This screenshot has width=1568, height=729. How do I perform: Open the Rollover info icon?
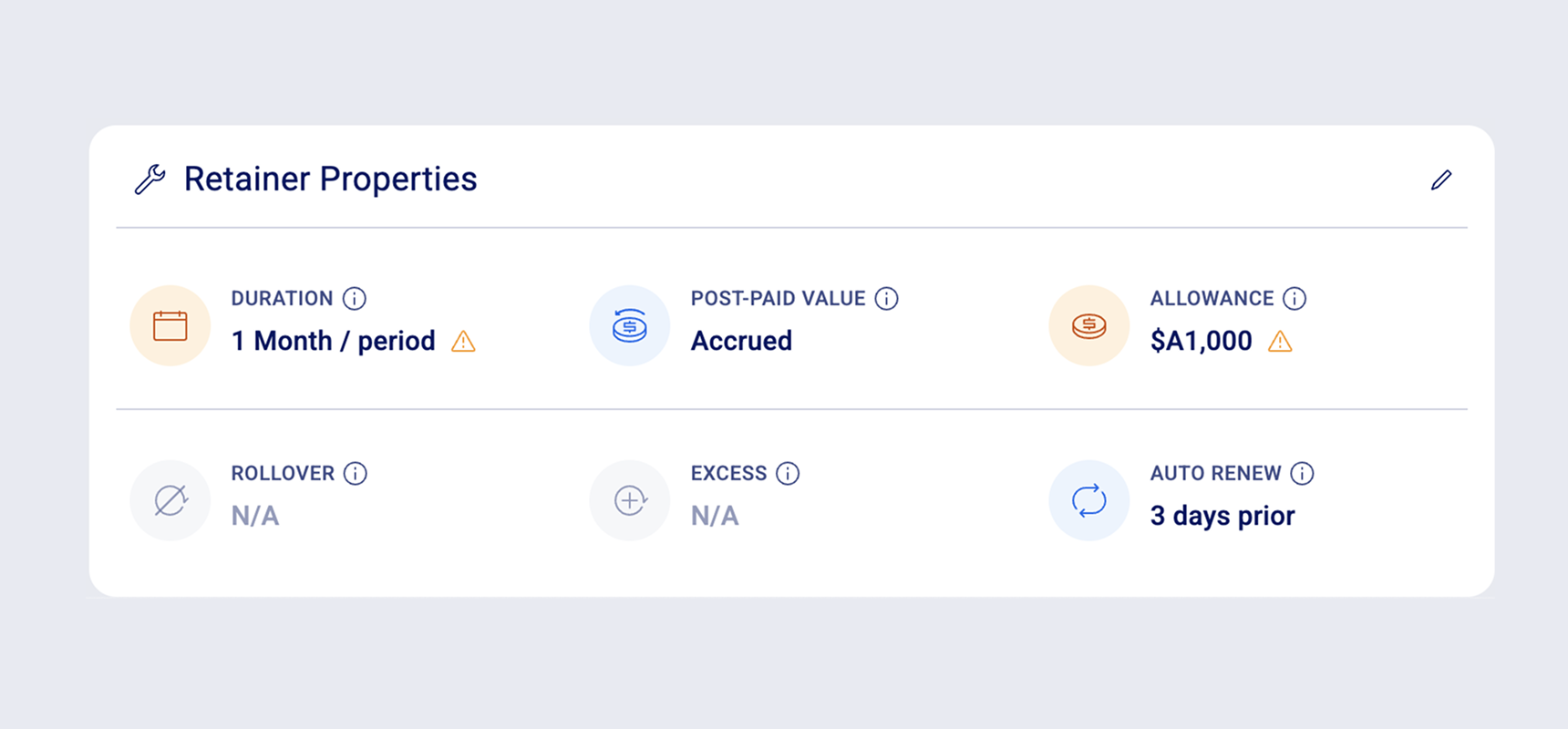point(356,473)
